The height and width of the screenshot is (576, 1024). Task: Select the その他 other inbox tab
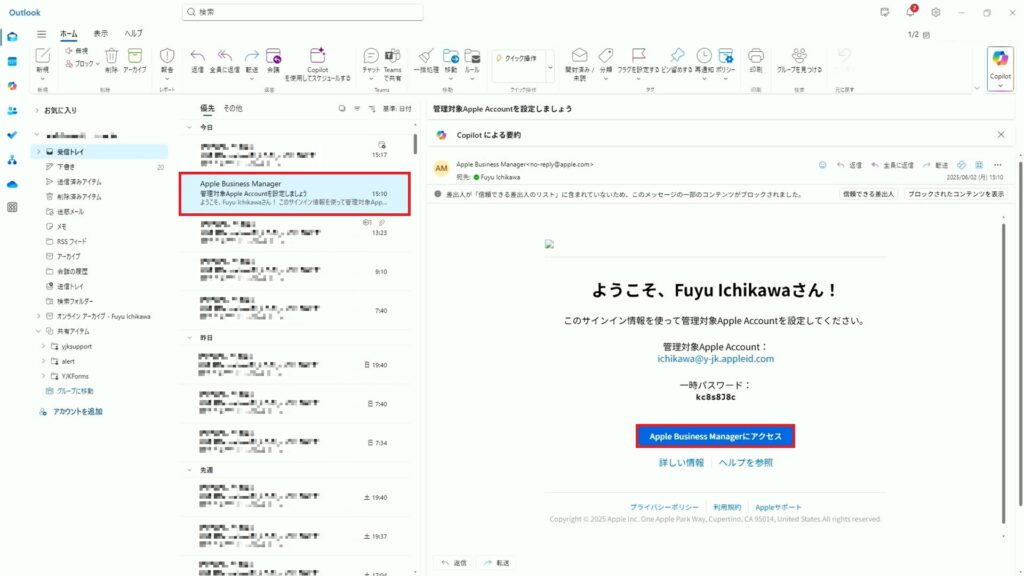[x=233, y=108]
